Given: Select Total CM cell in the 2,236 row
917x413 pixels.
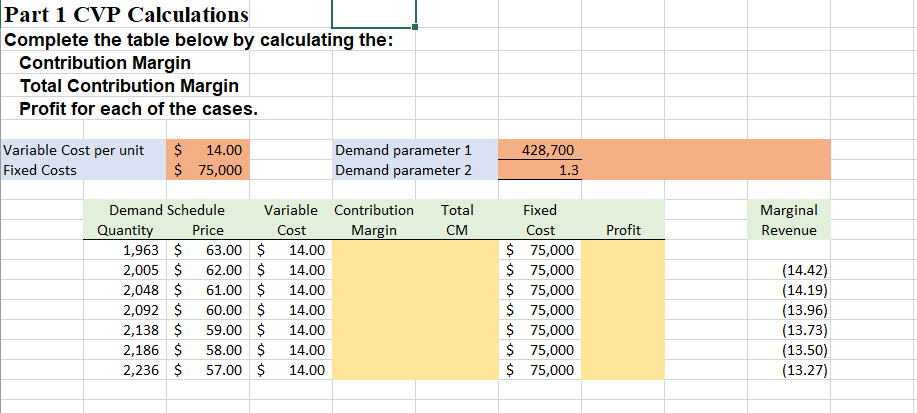Looking at the screenshot, I should click(457, 370).
